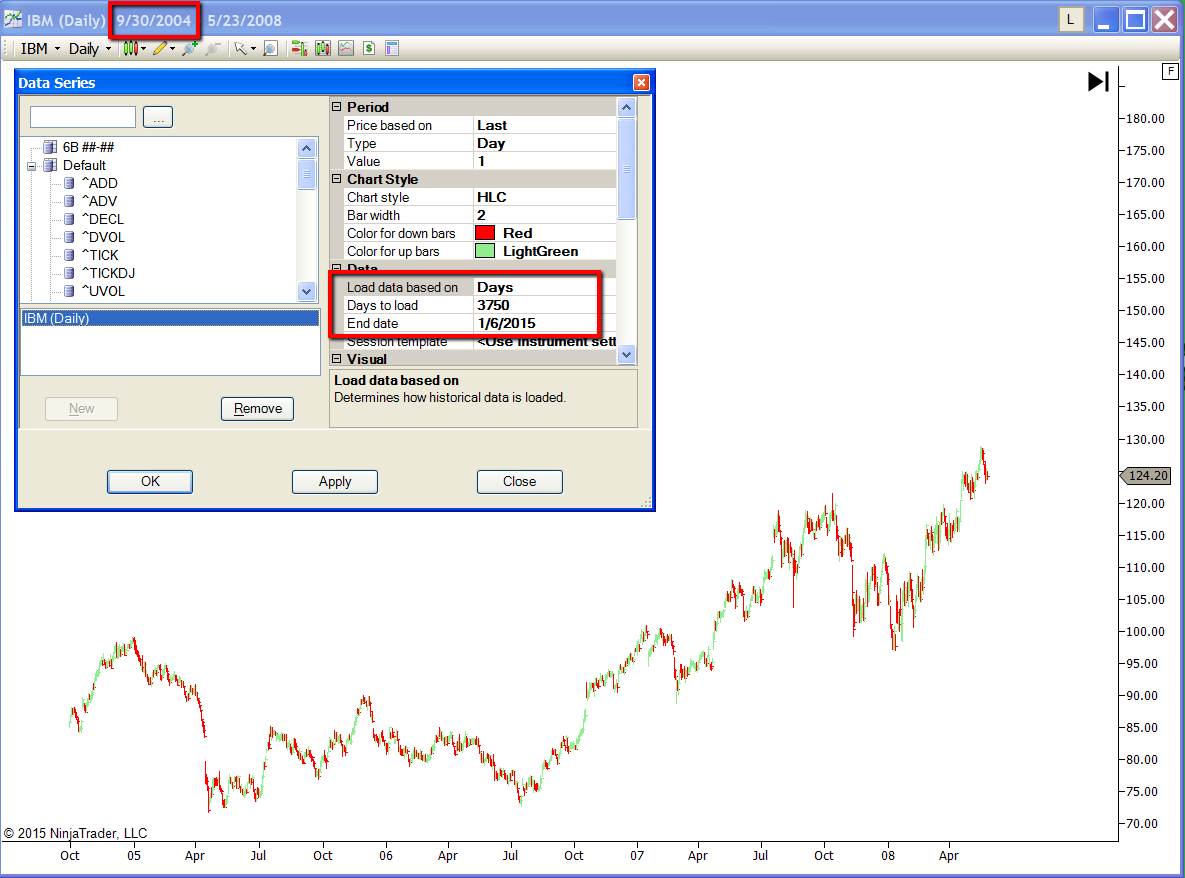Open the indicators line chart icon

(346, 48)
